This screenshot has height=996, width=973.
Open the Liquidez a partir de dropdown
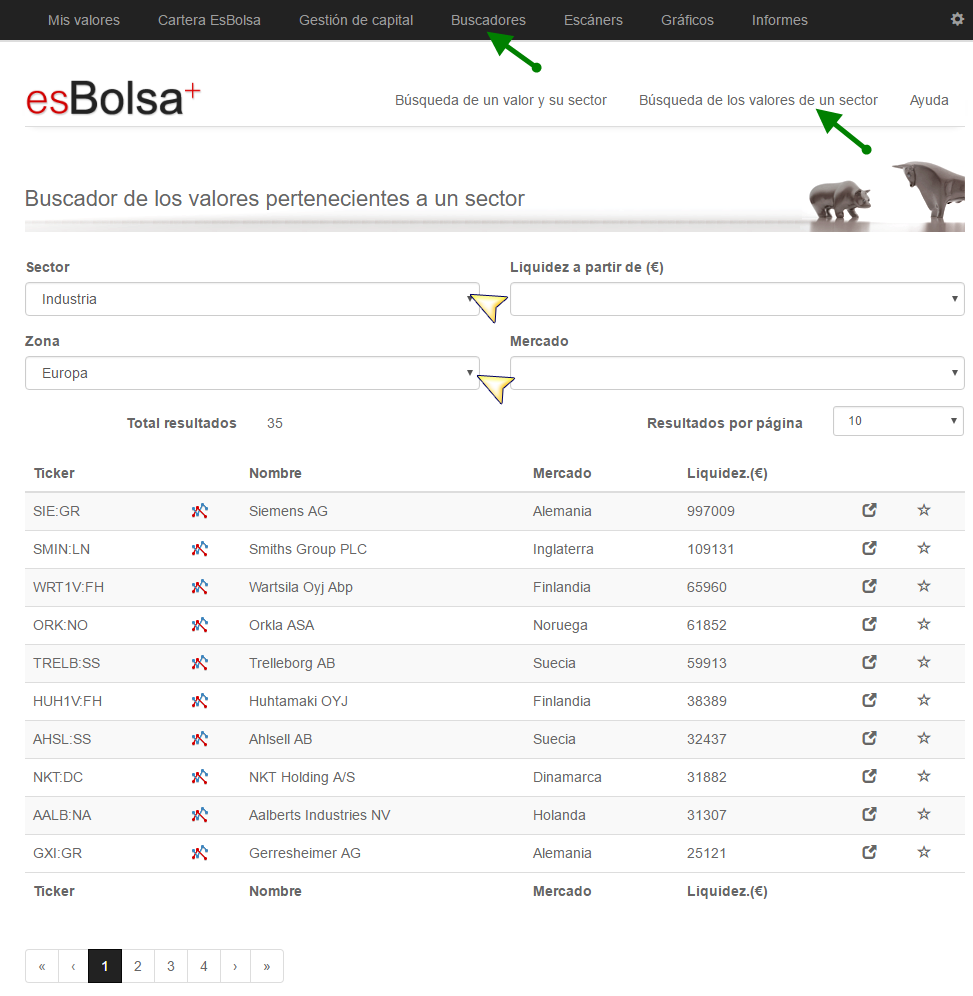(x=737, y=299)
